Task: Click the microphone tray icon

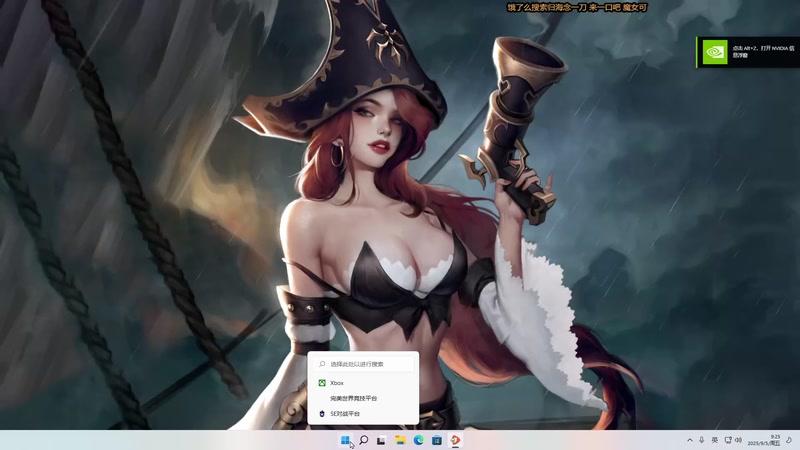Action: [x=702, y=440]
